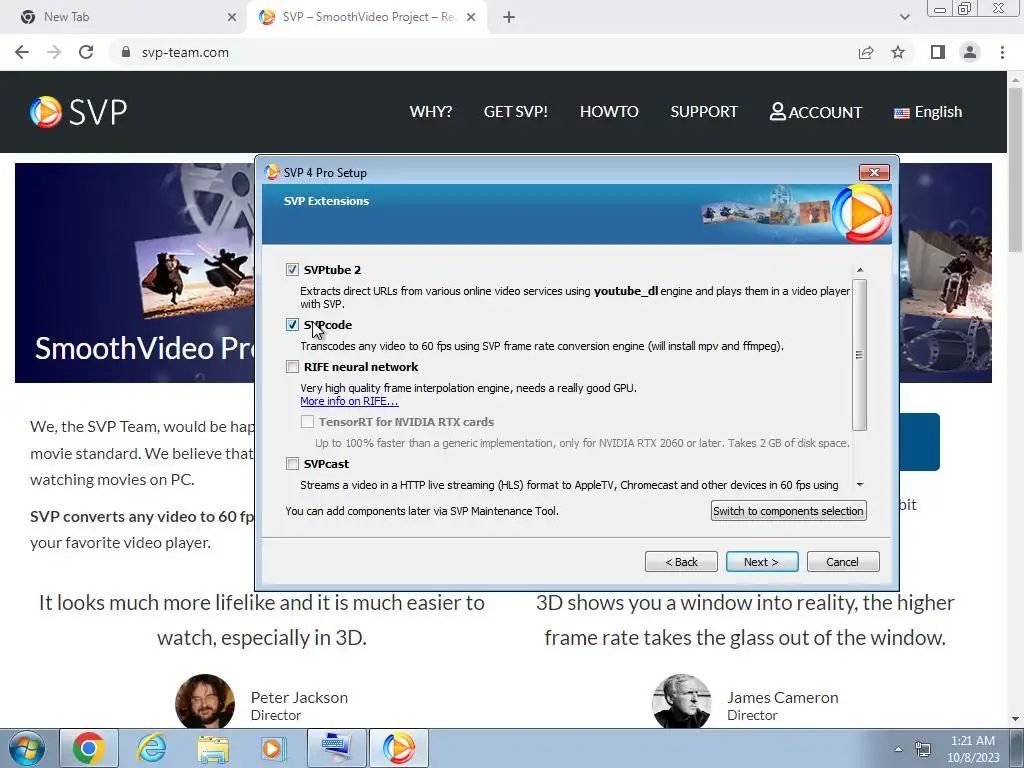Open a new browser tab with plus

(509, 17)
